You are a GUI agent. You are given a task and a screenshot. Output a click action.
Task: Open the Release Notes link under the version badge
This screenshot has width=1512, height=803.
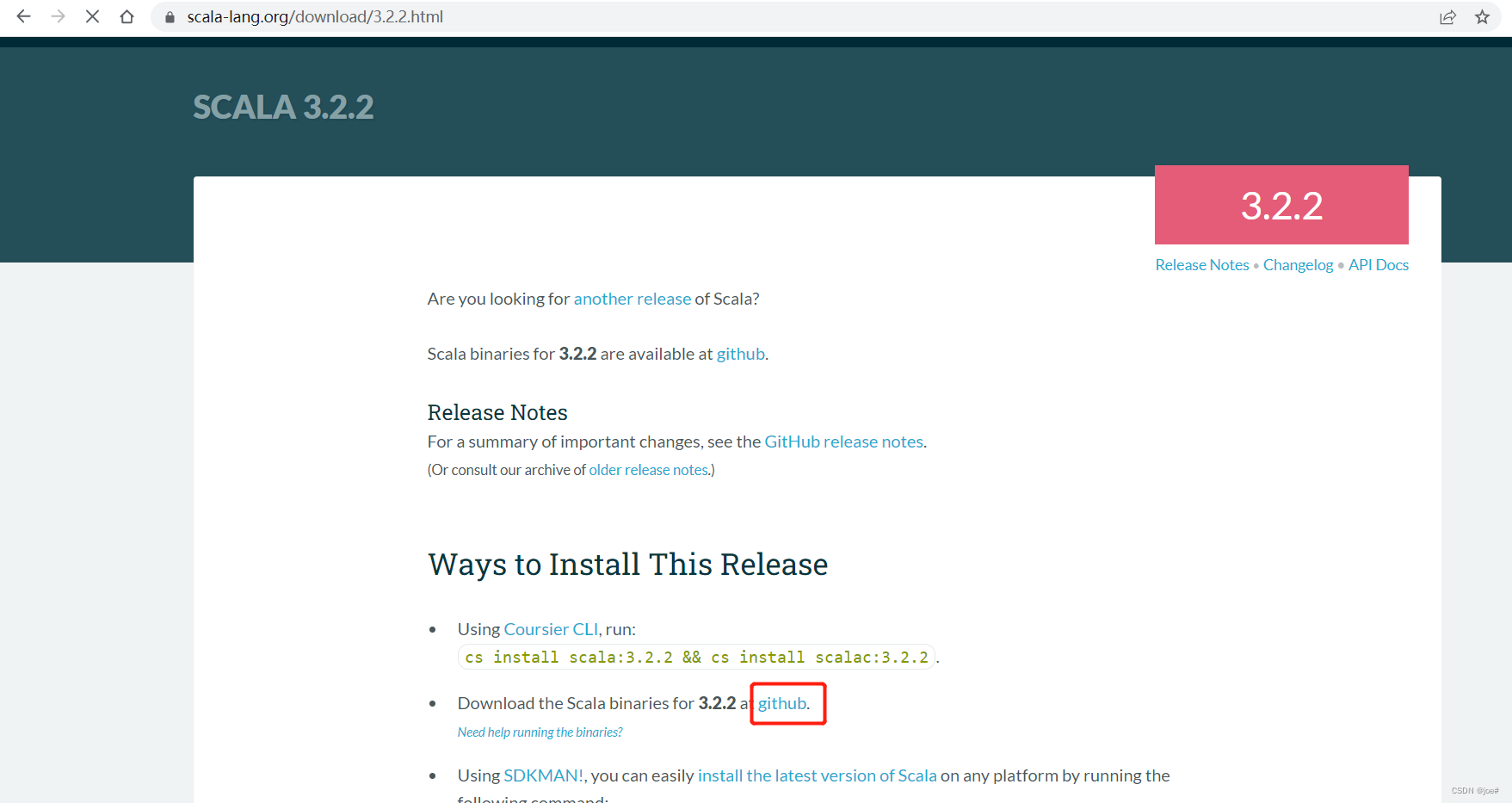tap(1201, 265)
